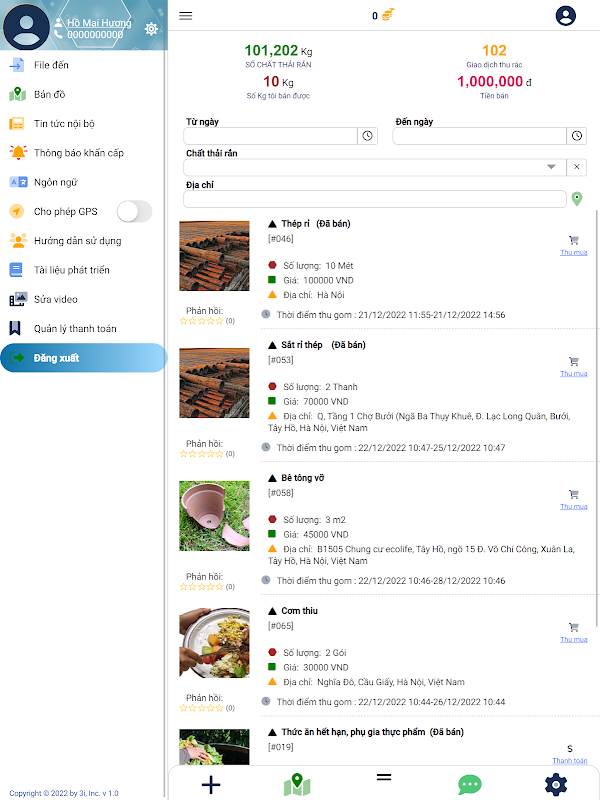Image resolution: width=600 pixels, height=800 pixels.
Task: Rate stars under Thép rỉ feedback
Action: 202,321
